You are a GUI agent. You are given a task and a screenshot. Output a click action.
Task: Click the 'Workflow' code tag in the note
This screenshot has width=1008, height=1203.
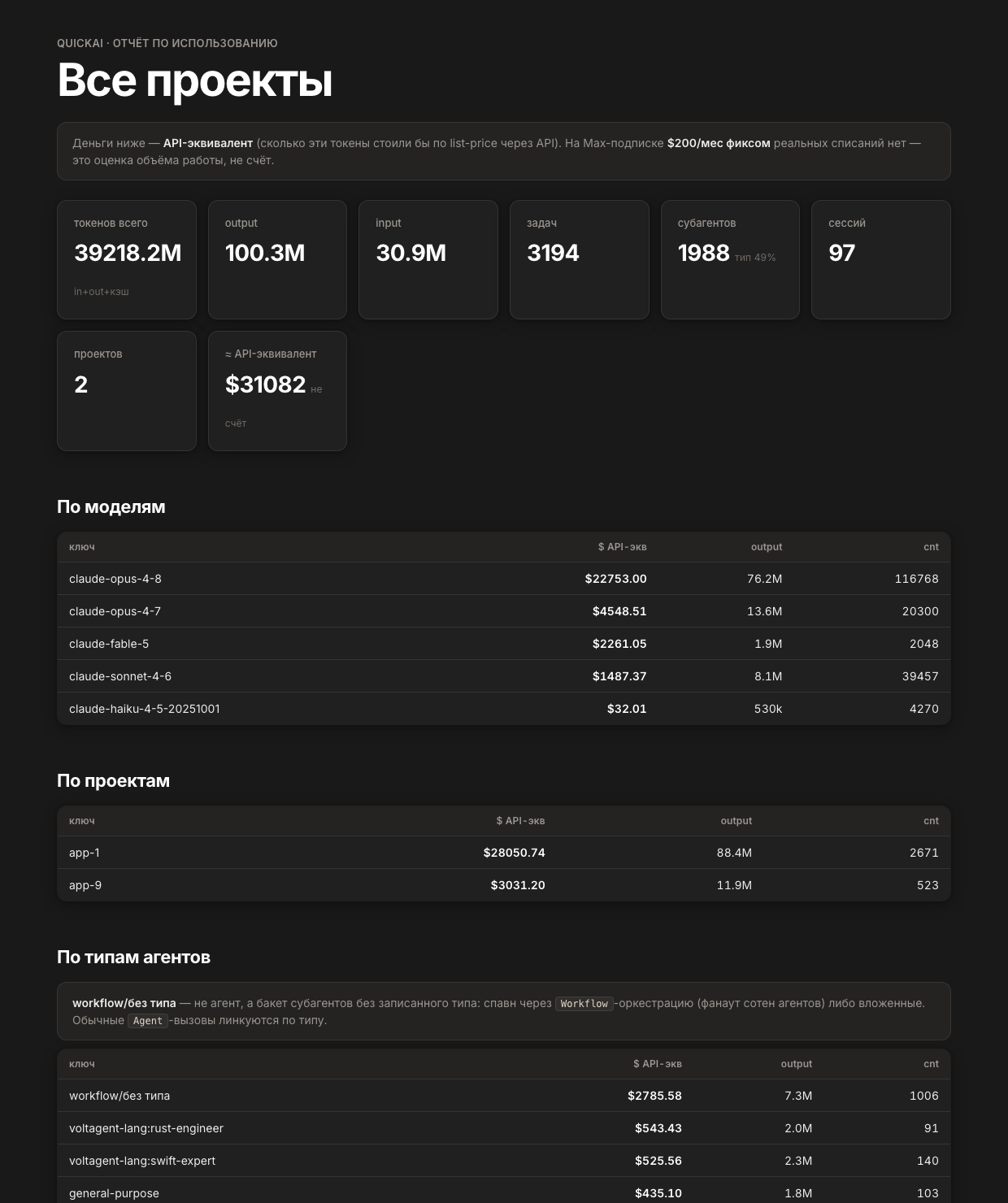pyautogui.click(x=584, y=1004)
